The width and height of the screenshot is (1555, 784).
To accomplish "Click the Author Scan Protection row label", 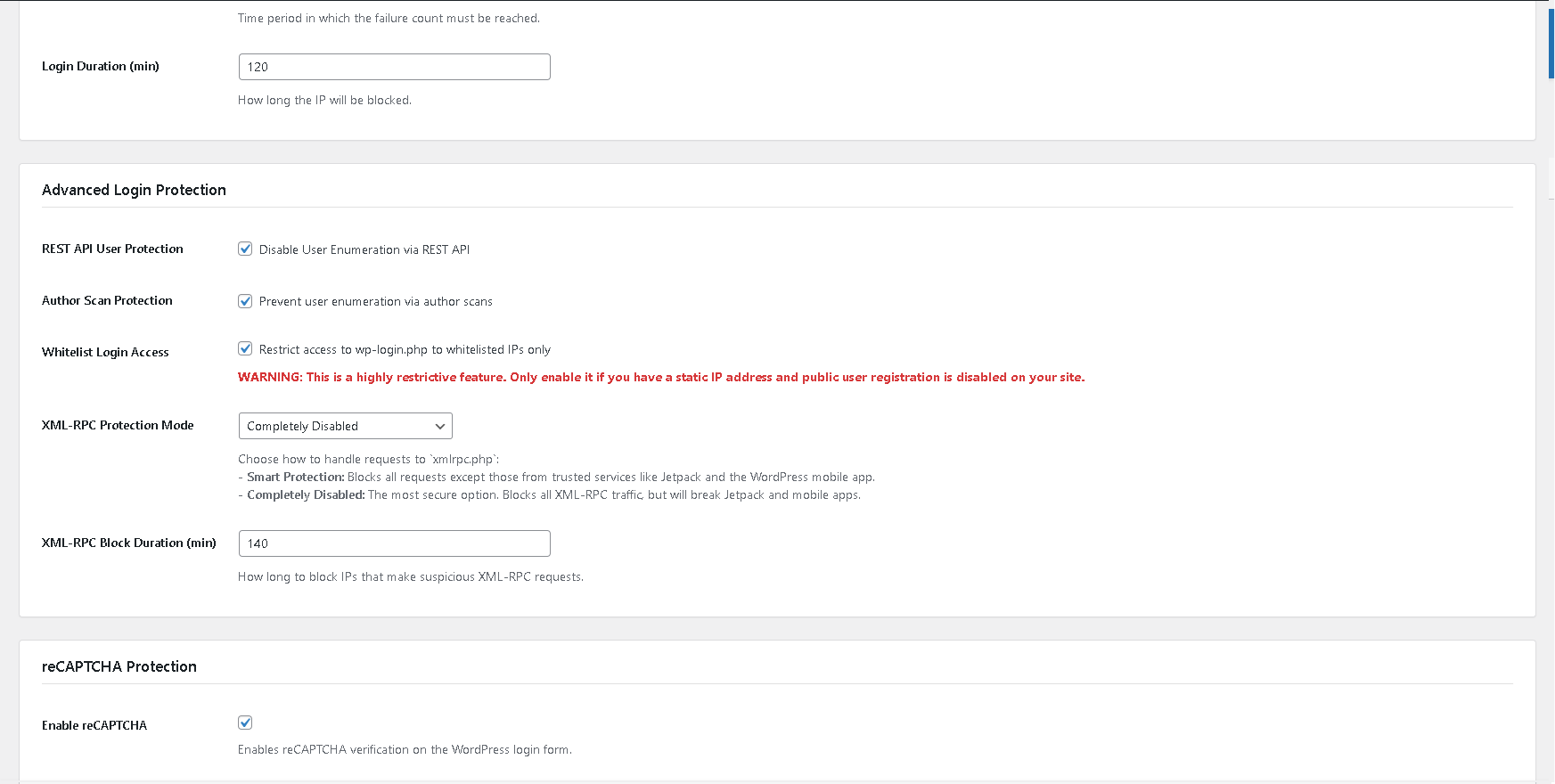I will (x=107, y=301).
